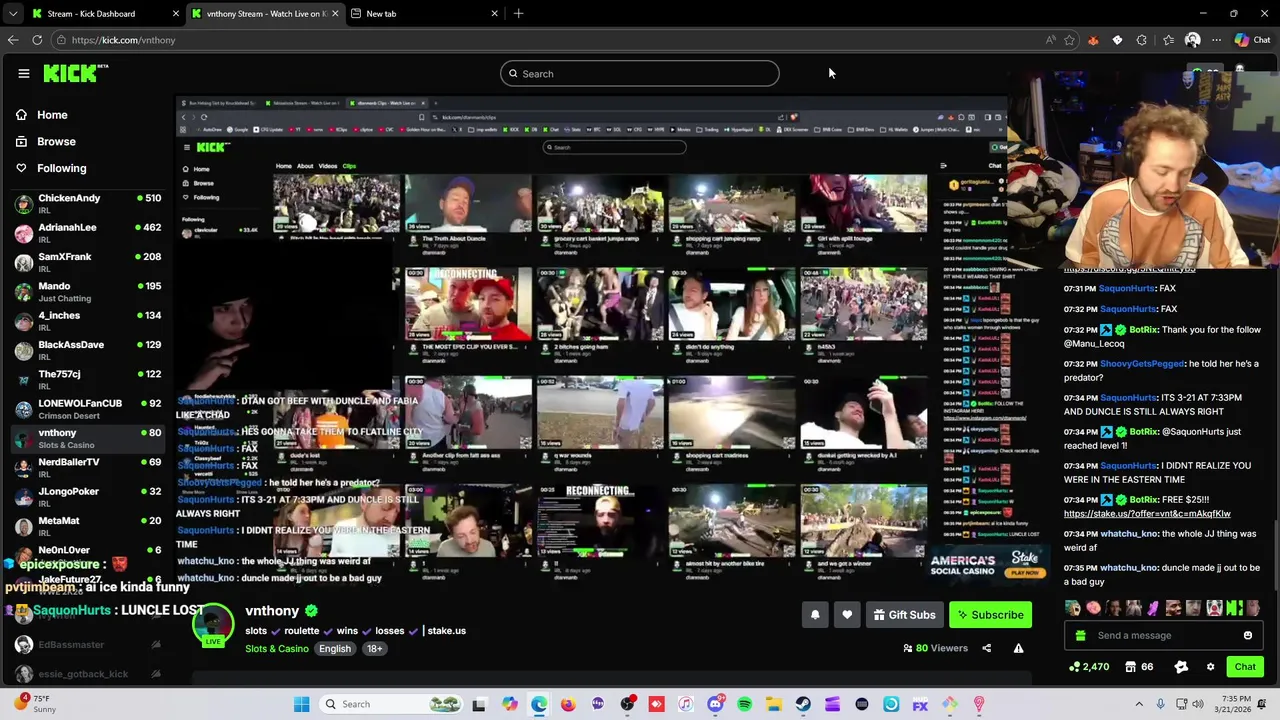Focus the Kick search box

[x=640, y=73]
